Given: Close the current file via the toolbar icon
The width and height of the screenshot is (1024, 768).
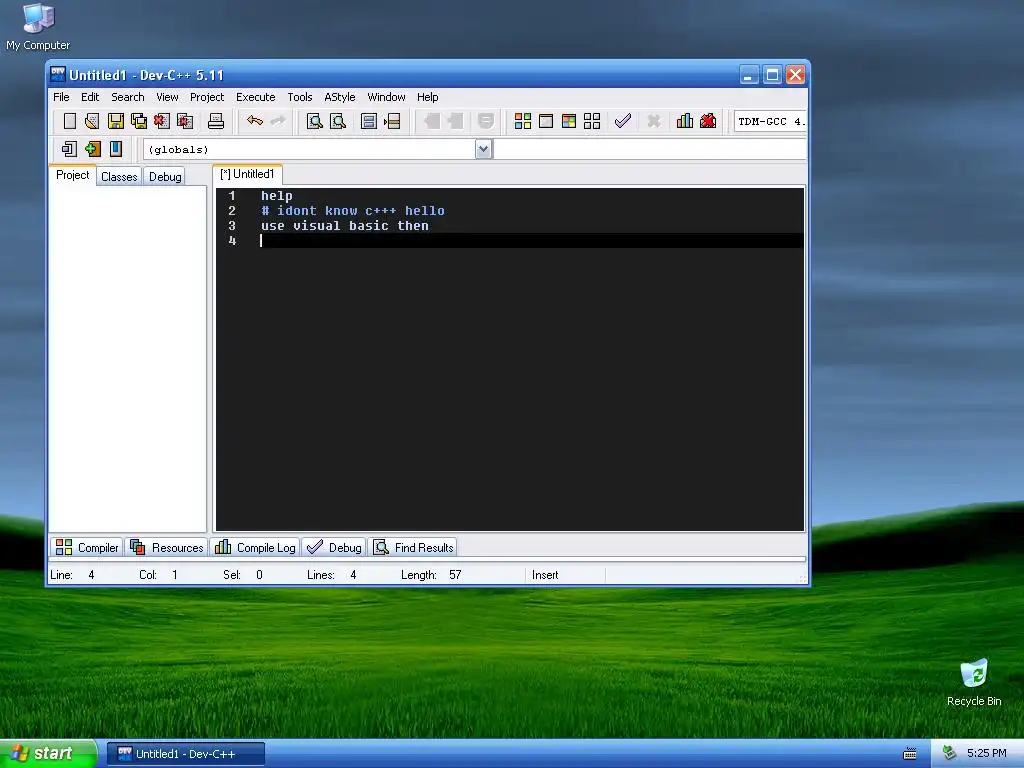Looking at the screenshot, I should (x=161, y=121).
